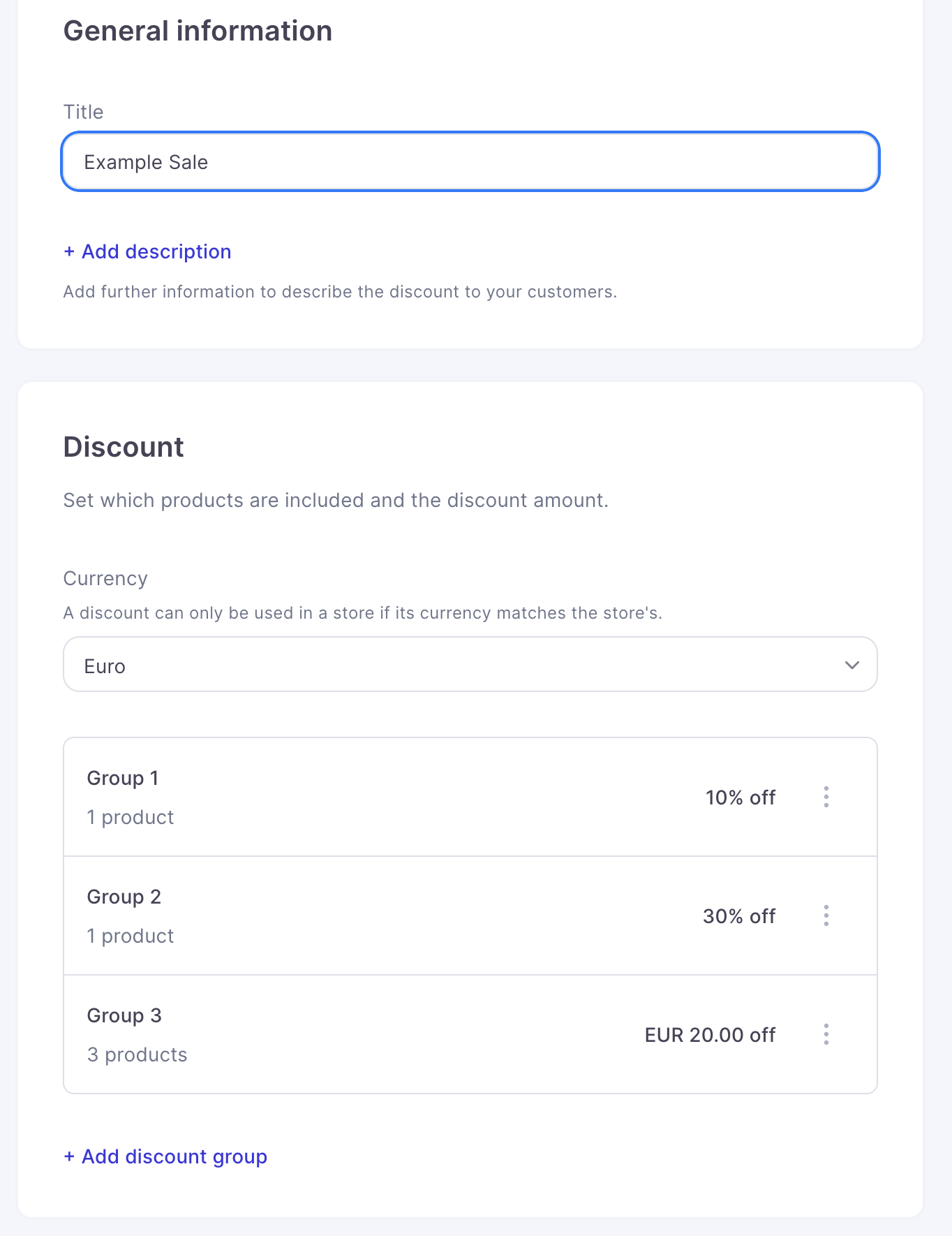The height and width of the screenshot is (1236, 952).
Task: Open the Group 1 three-dot options menu
Action: [826, 797]
